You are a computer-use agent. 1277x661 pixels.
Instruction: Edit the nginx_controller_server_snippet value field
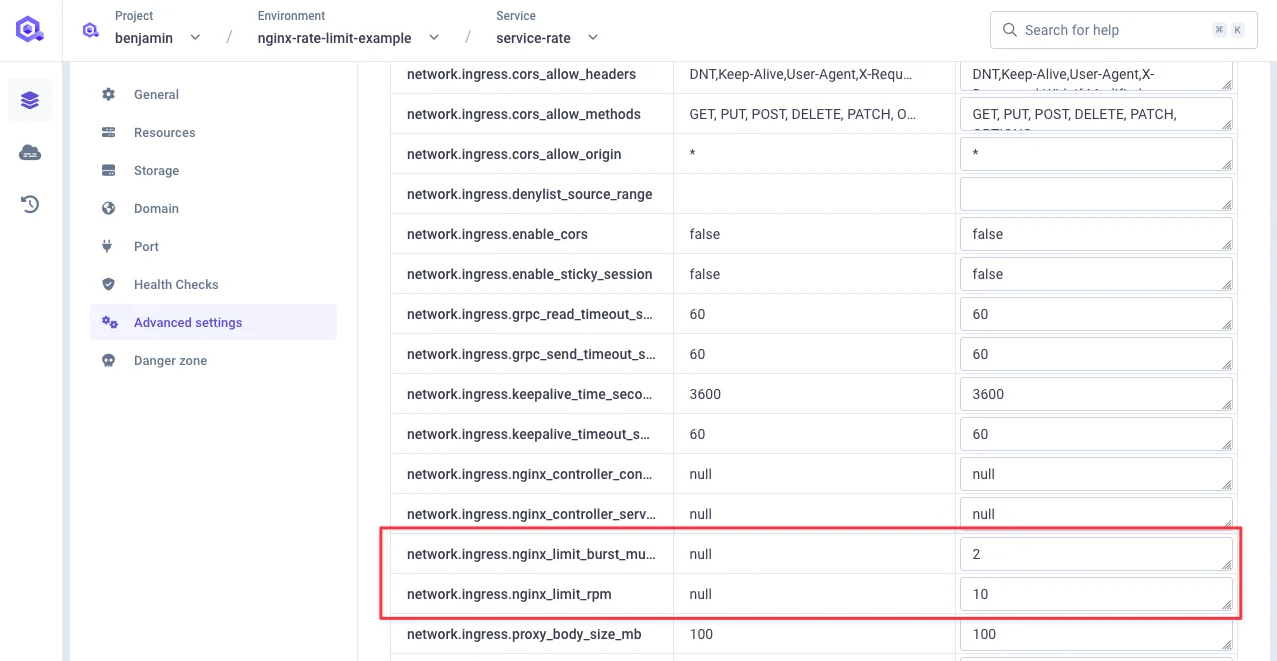(1096, 514)
